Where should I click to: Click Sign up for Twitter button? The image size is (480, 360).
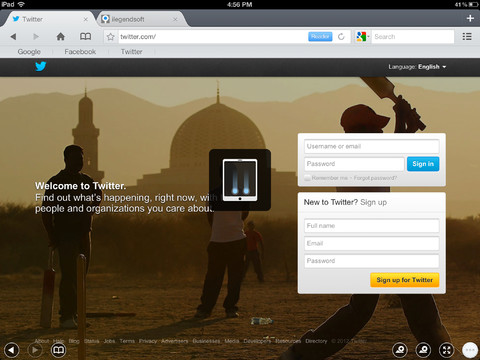click(405, 280)
